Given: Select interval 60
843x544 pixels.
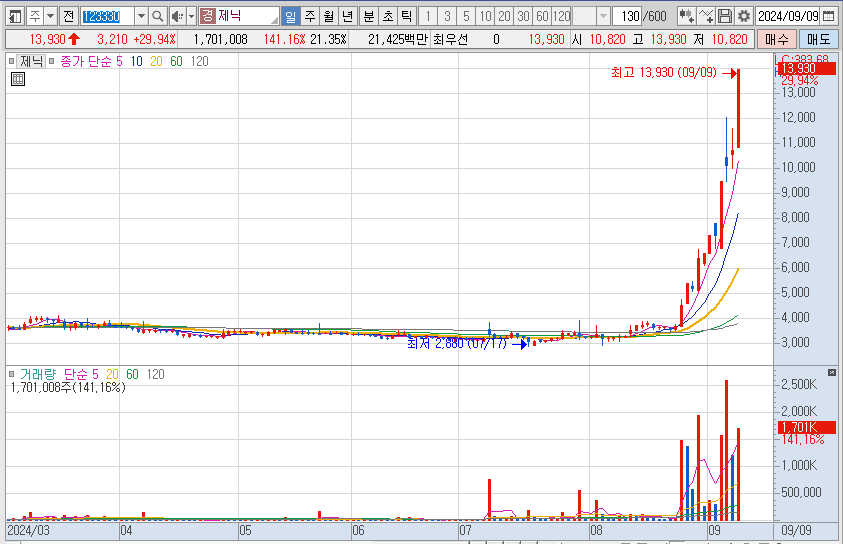Looking at the screenshot, I should pyautogui.click(x=542, y=16).
